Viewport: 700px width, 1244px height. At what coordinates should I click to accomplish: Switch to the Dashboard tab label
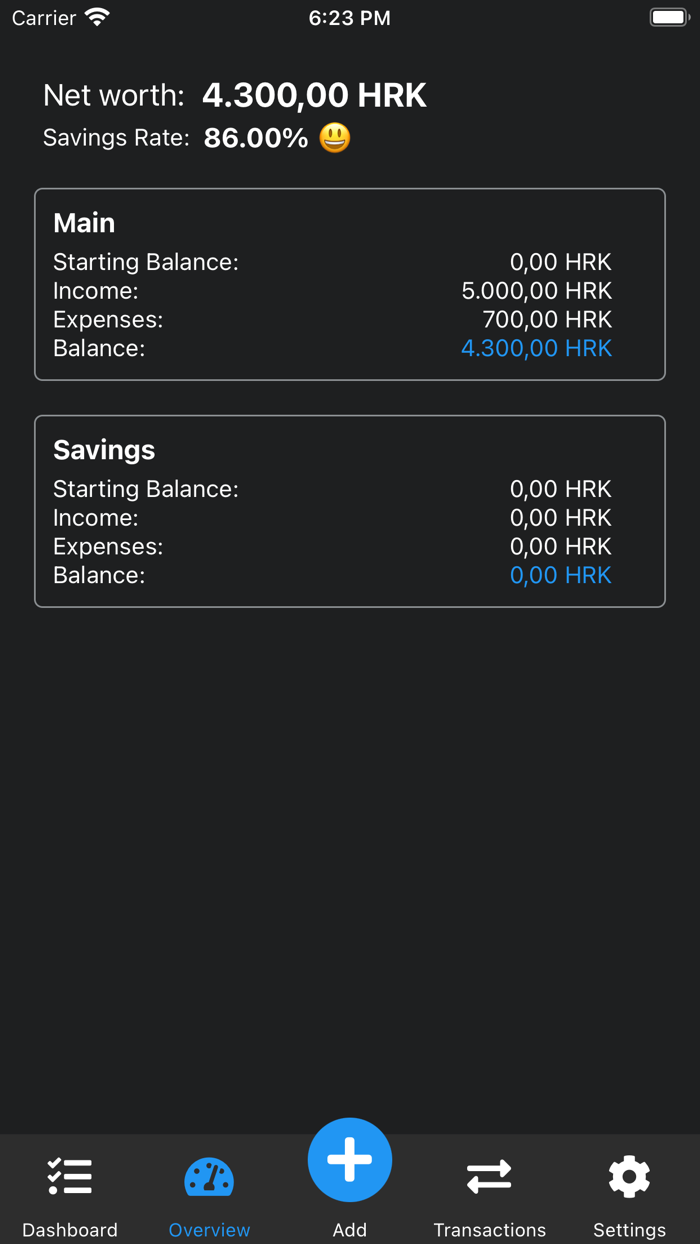70,1230
